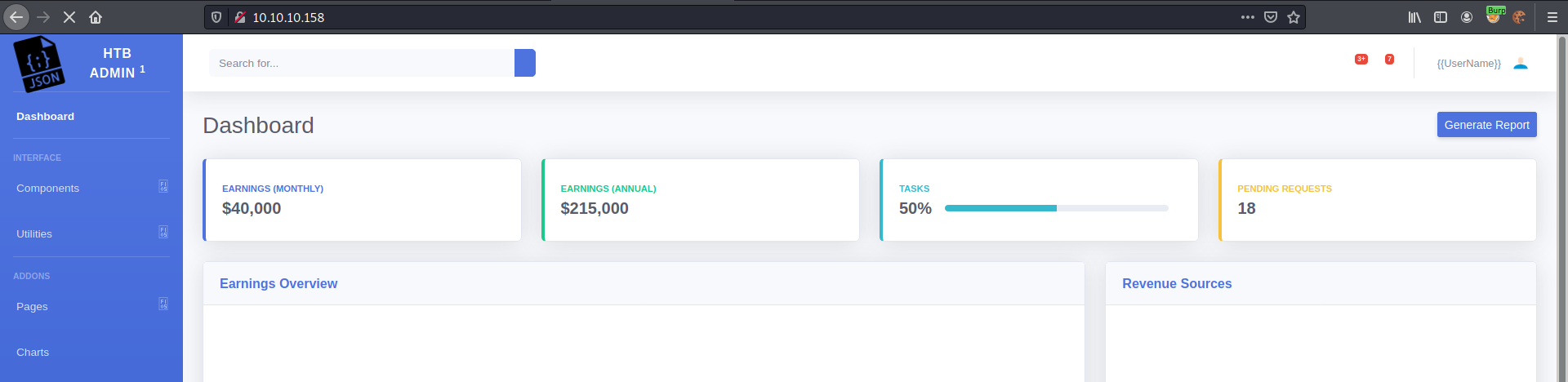Viewport: 1568px width, 382px height.
Task: Open alerts icon with 3+ badge
Action: point(1361,60)
